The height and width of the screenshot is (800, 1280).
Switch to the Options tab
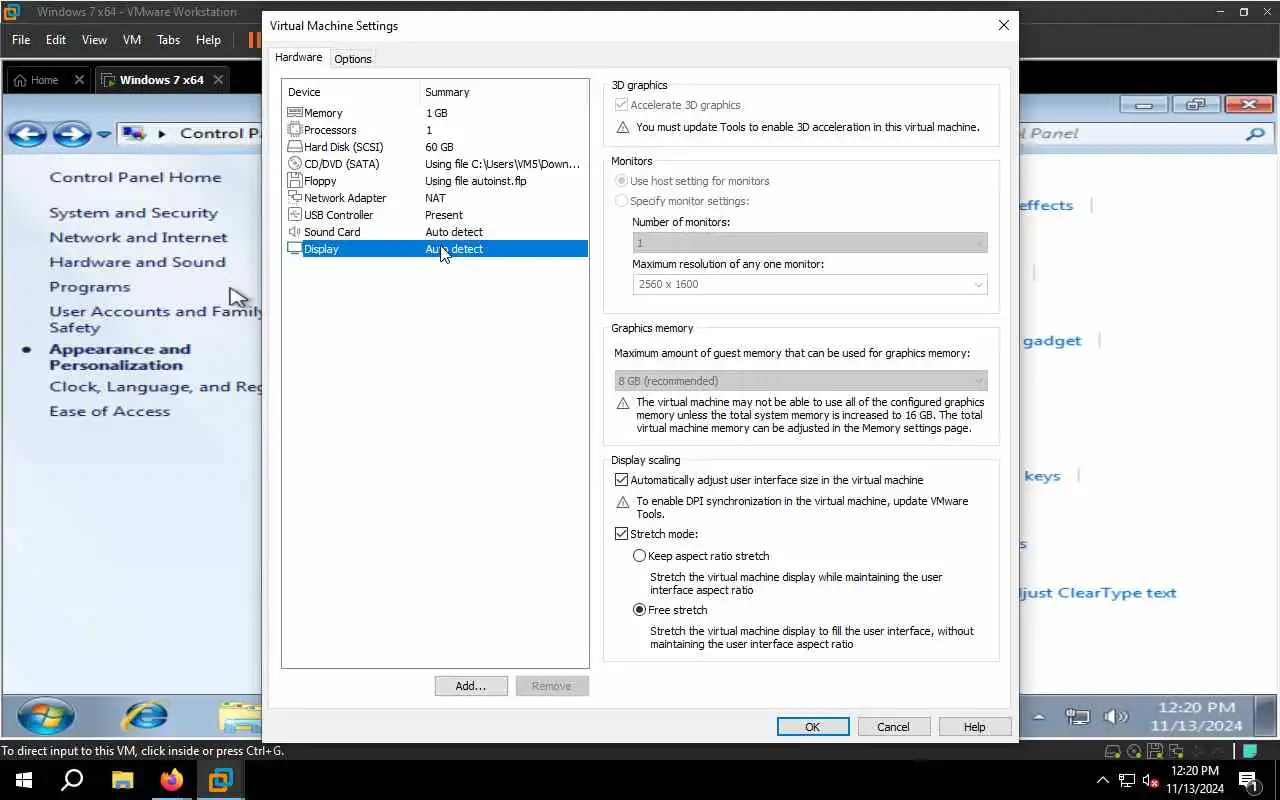coord(353,59)
